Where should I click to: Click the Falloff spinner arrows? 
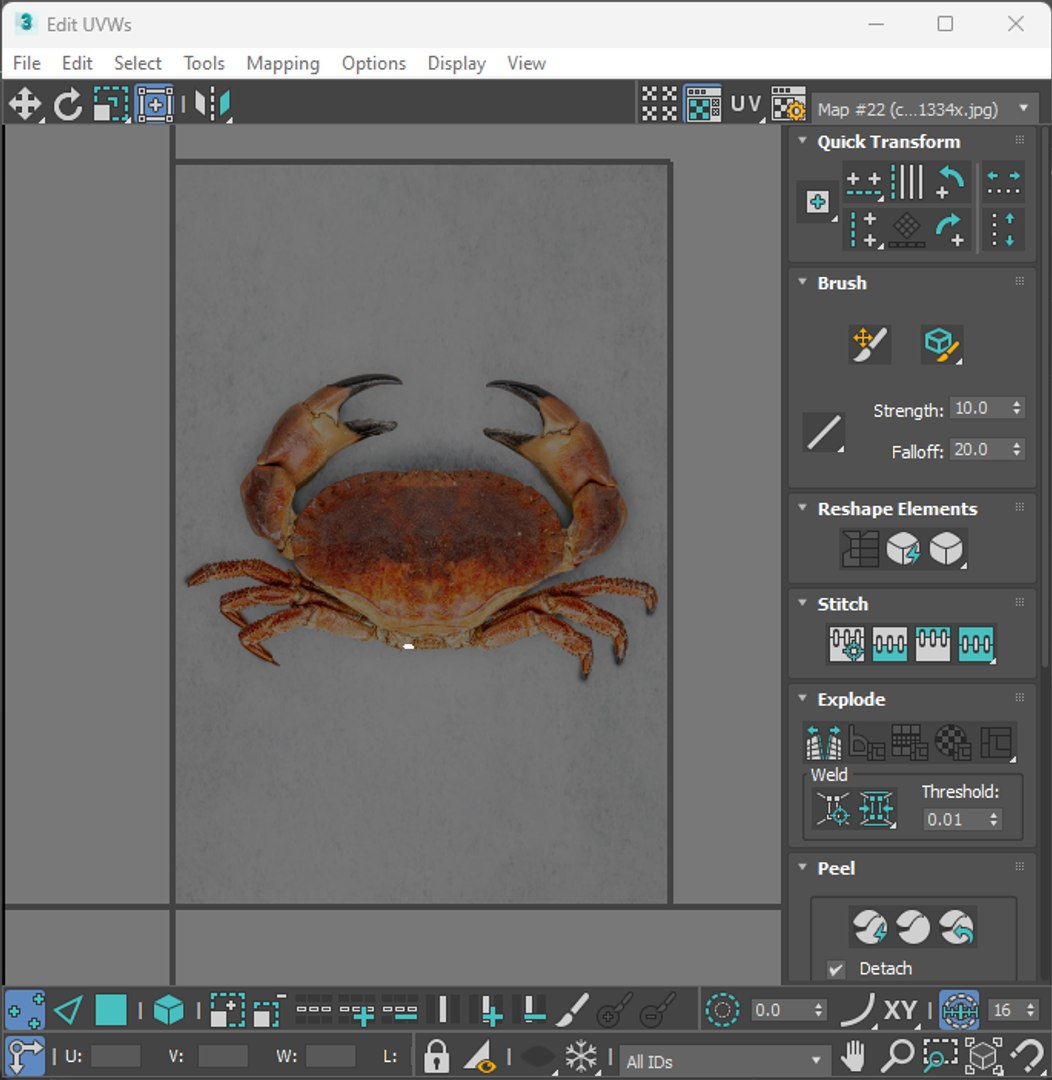1016,450
